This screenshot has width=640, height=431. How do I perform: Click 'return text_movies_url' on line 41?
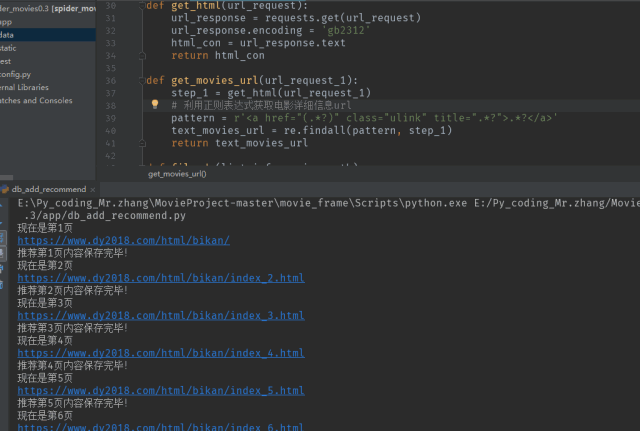(x=240, y=143)
